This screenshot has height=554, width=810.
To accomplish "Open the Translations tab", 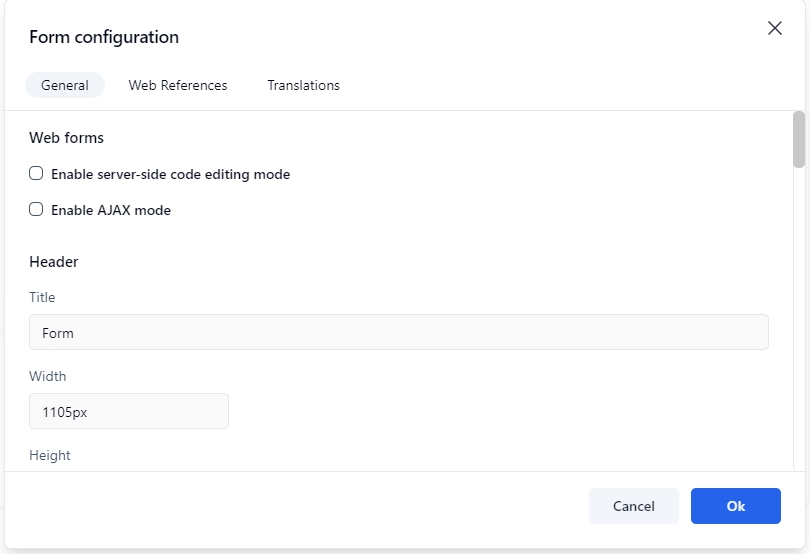I will [x=303, y=85].
